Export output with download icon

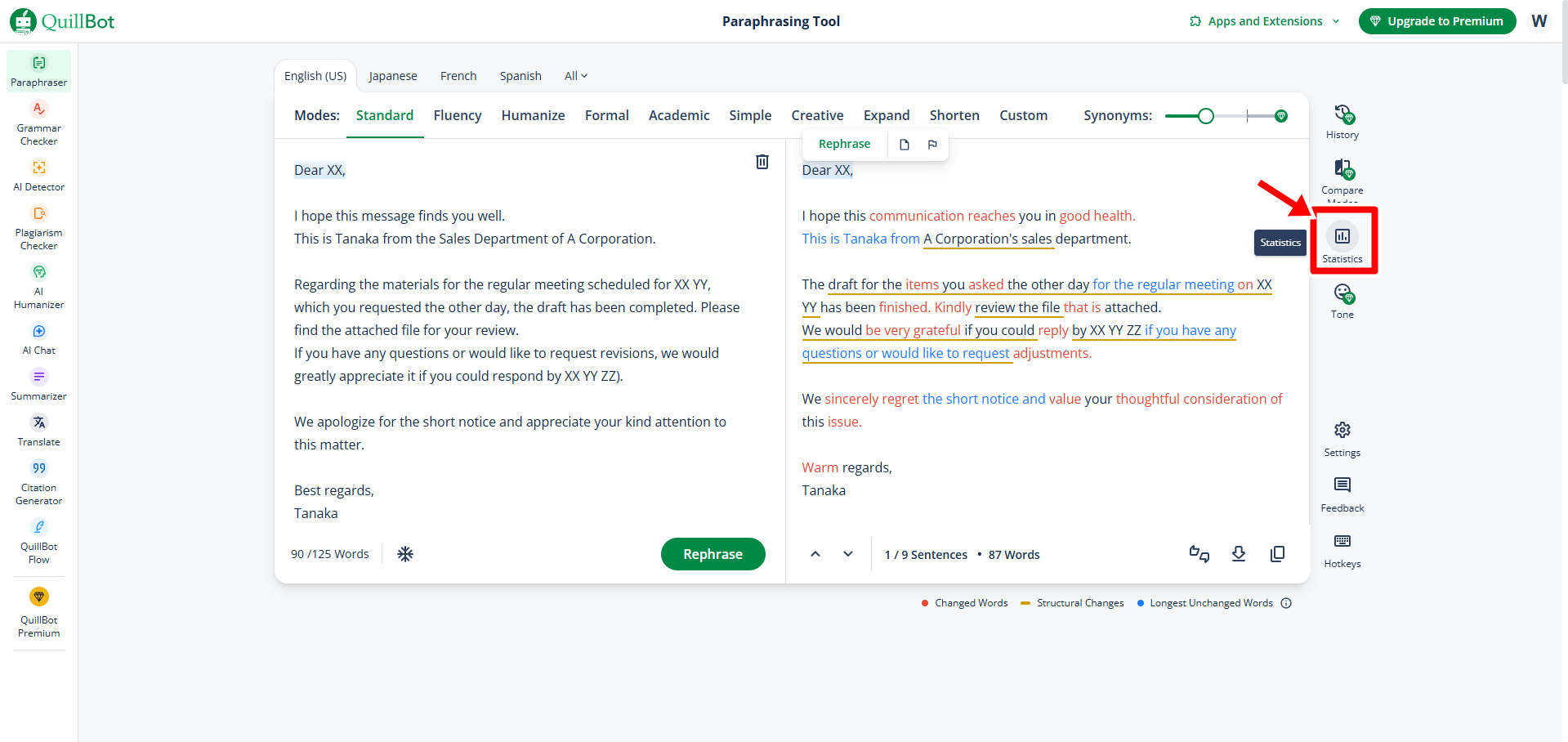pos(1239,554)
